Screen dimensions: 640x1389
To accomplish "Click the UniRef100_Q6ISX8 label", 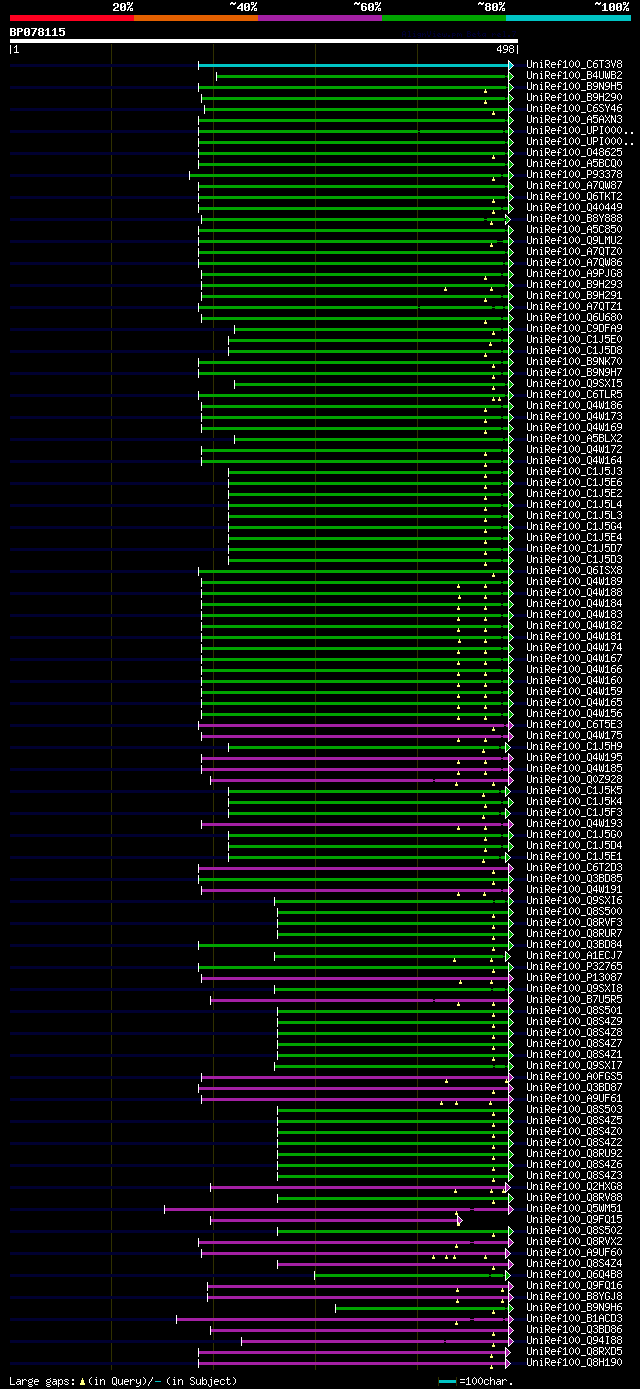I will [574, 570].
